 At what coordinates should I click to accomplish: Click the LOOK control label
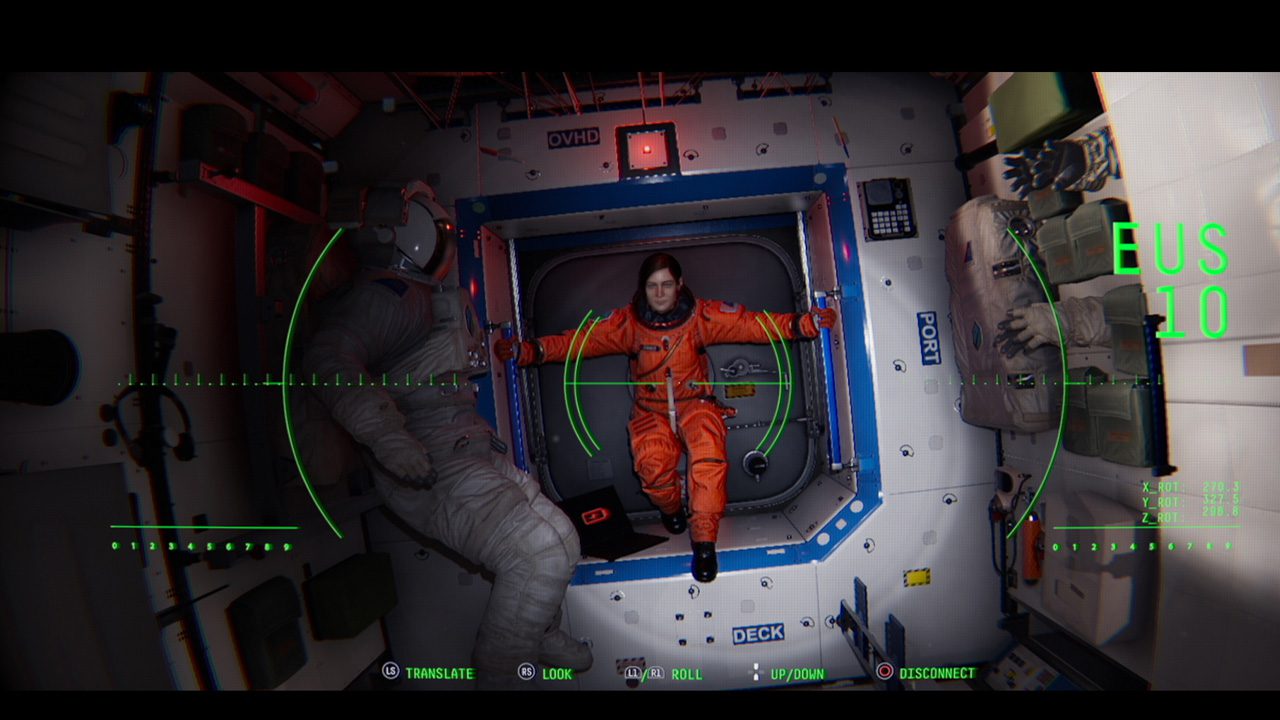tap(557, 674)
